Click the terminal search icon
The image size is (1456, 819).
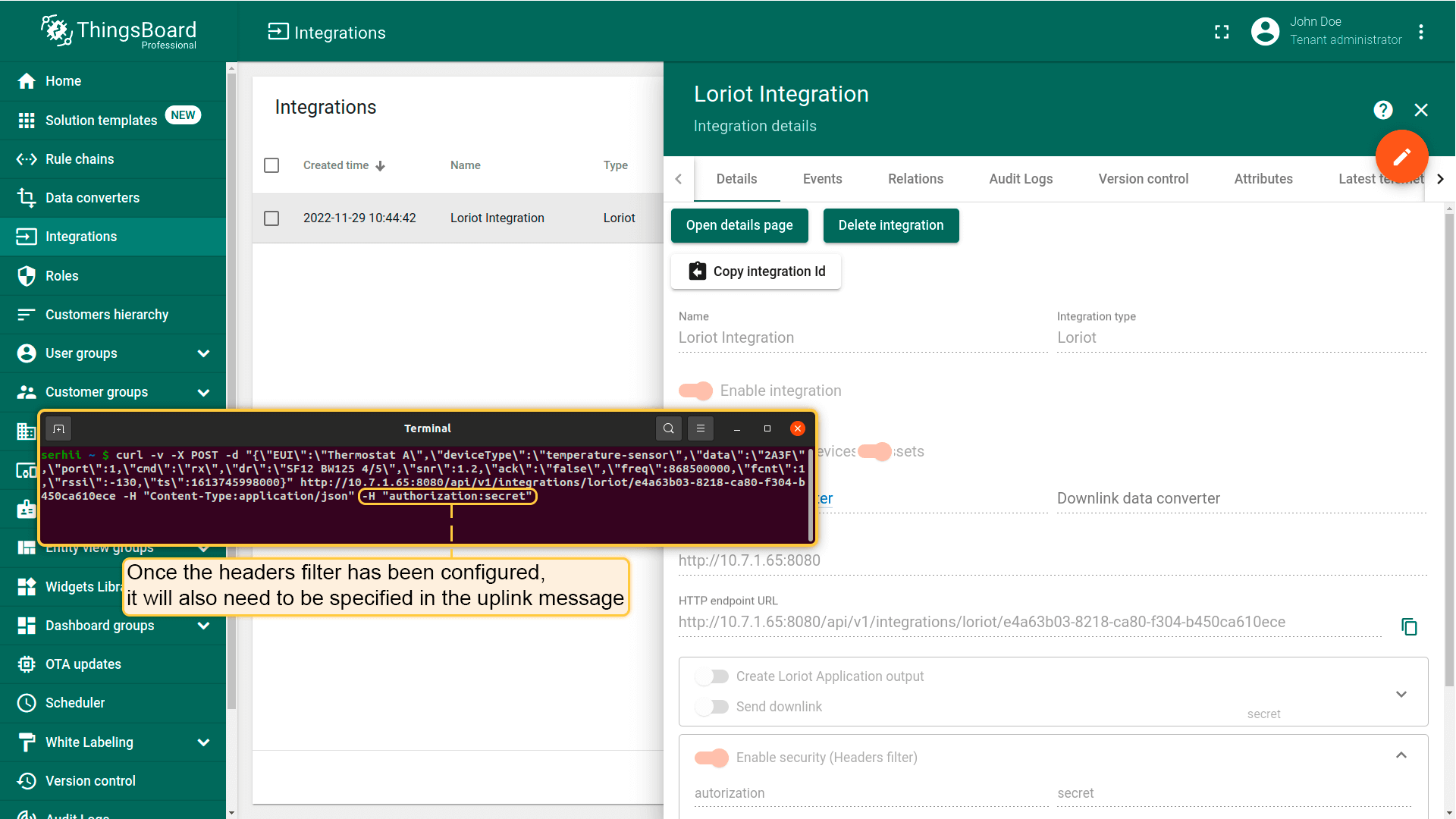tap(668, 428)
